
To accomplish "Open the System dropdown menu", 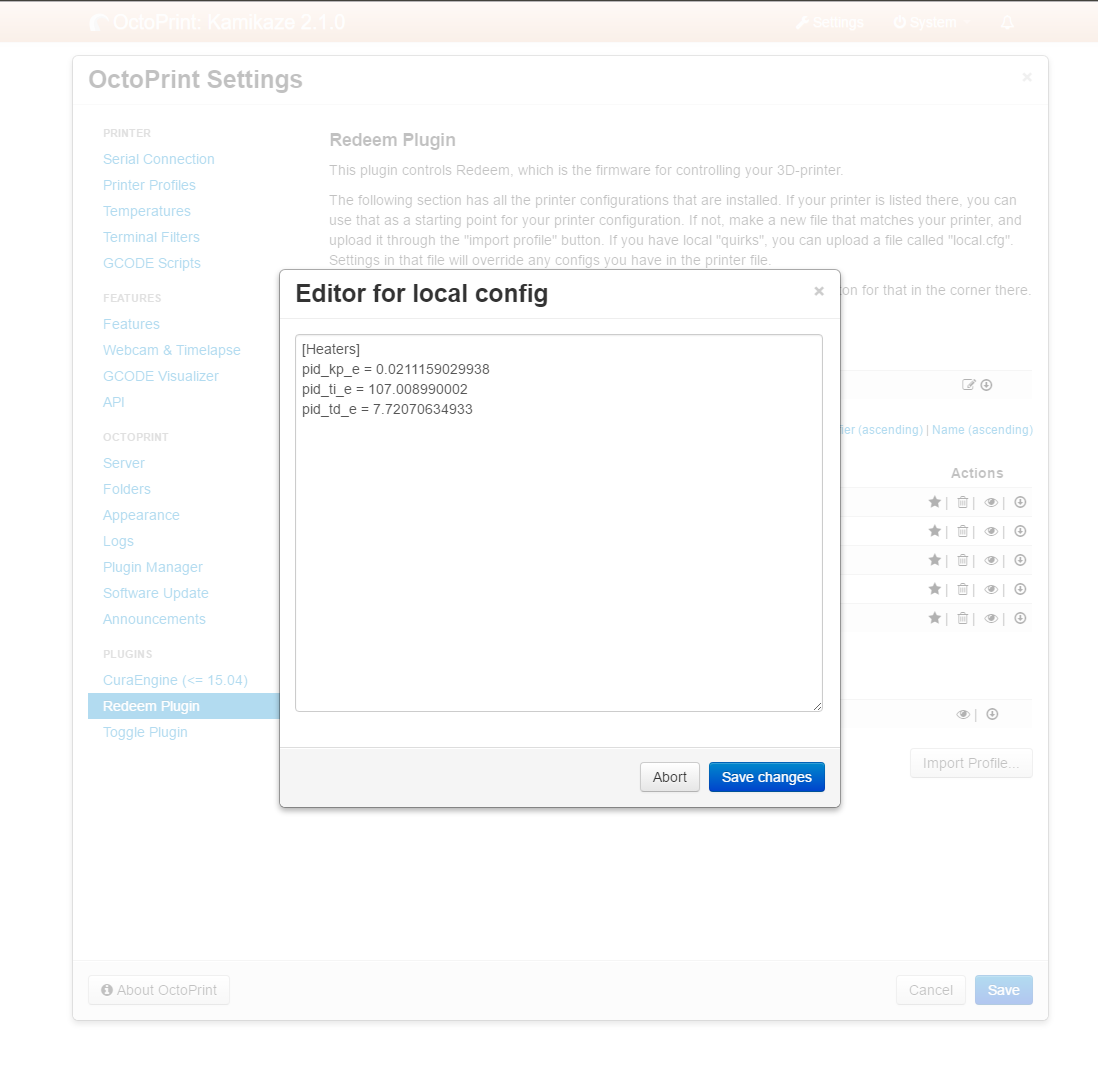I will (x=925, y=23).
